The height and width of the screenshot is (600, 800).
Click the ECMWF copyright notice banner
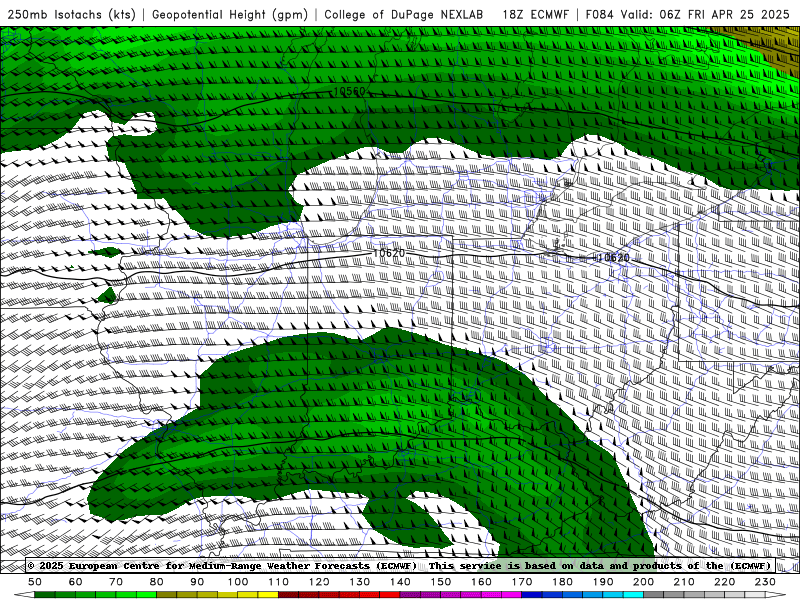(399, 566)
